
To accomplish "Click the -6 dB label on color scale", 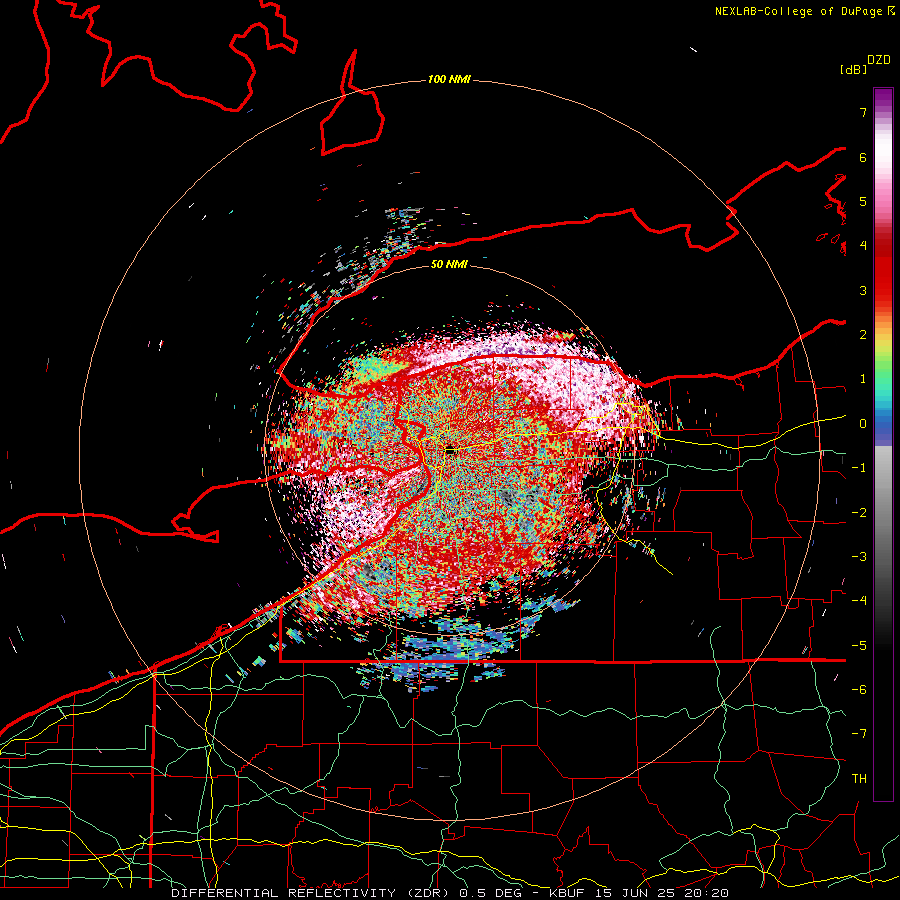I will pyautogui.click(x=859, y=690).
